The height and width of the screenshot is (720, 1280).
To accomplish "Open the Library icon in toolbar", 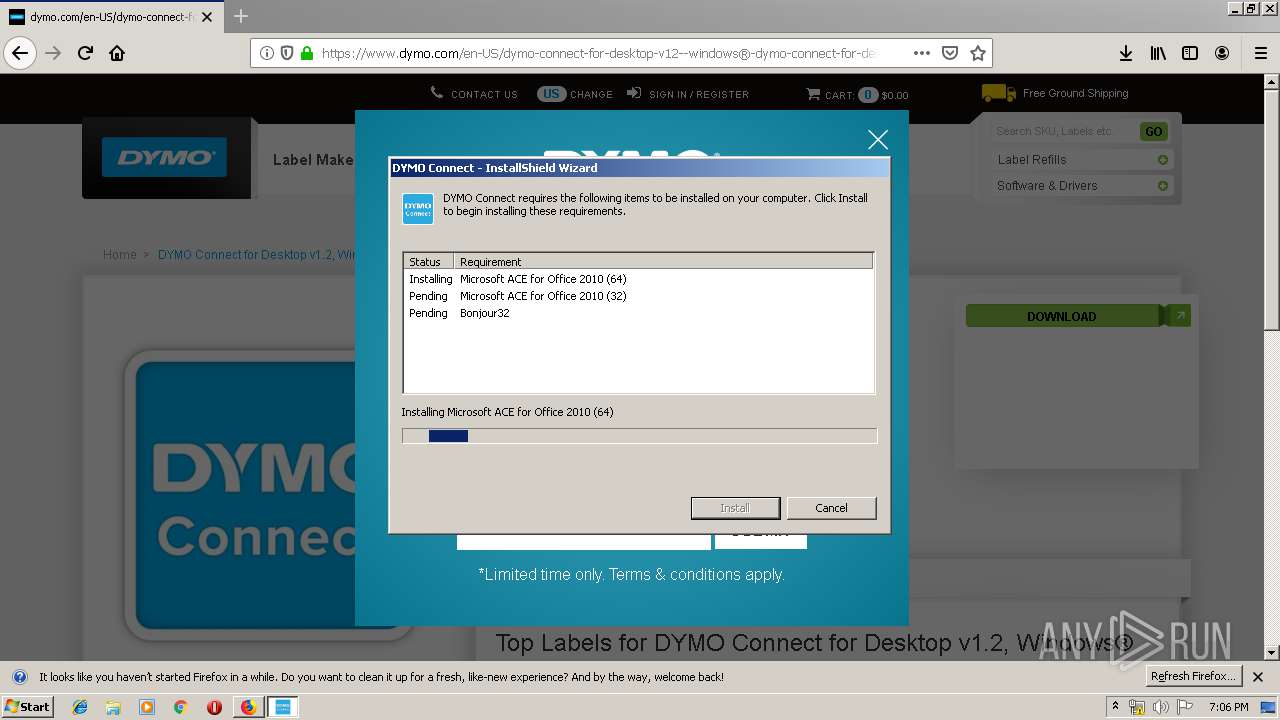I will point(1158,53).
